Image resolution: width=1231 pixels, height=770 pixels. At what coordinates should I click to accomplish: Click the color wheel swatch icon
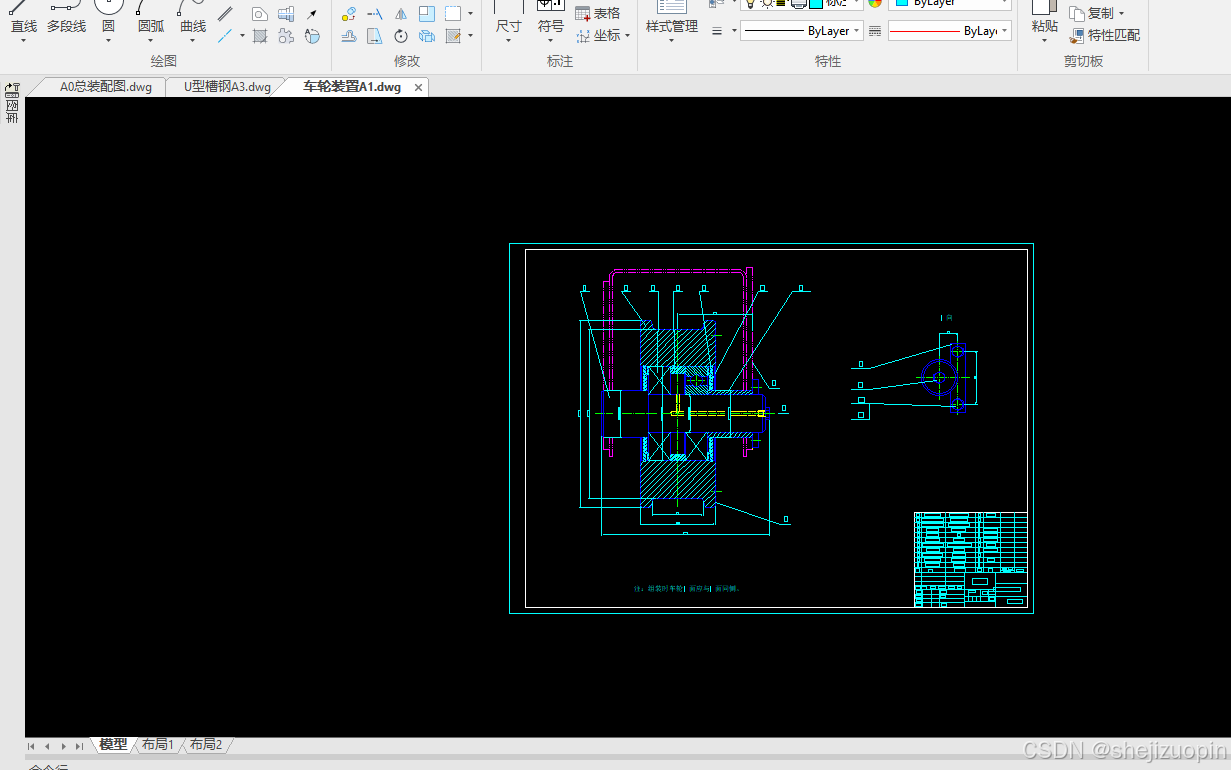875,3
